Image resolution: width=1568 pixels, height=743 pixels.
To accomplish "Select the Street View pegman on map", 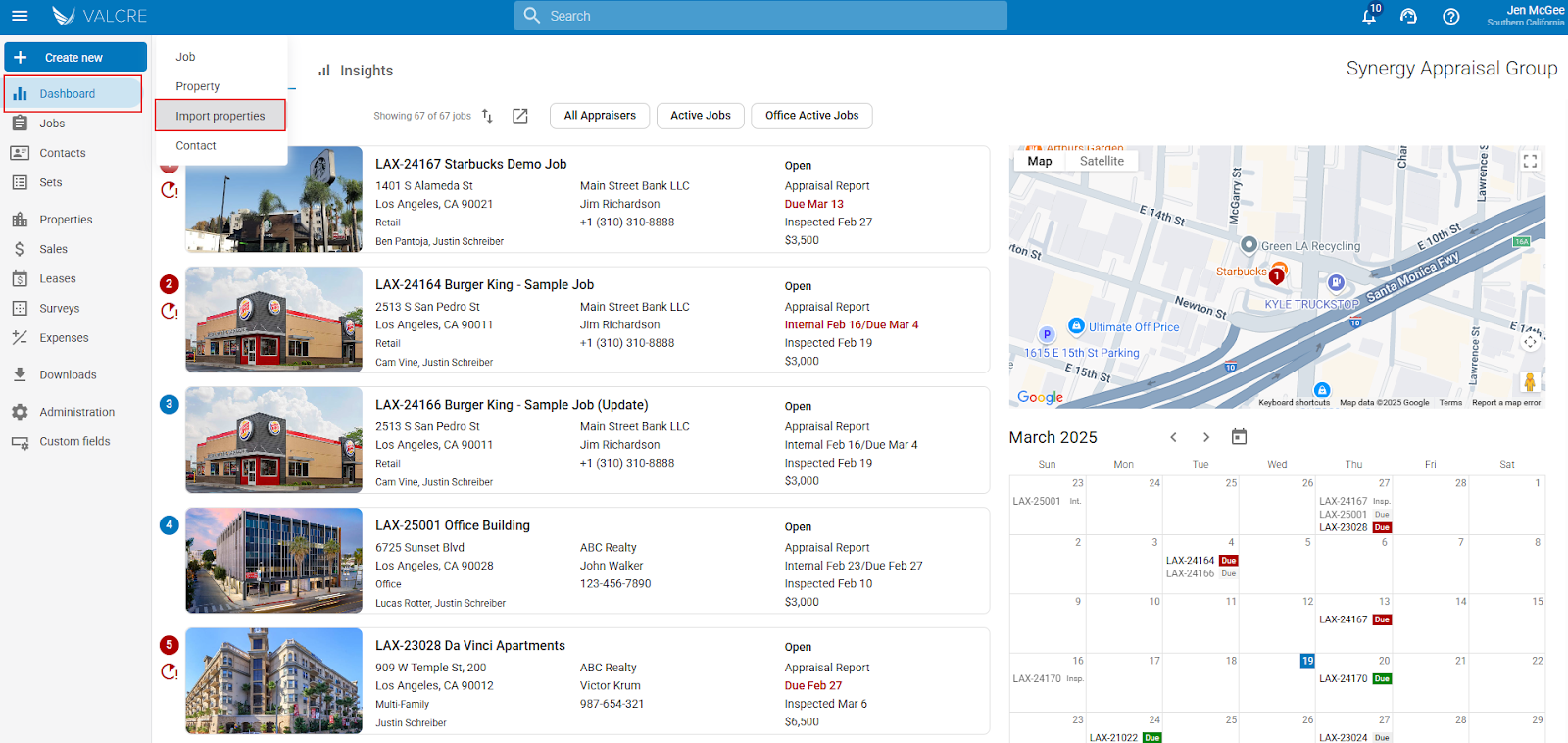I will tap(1530, 381).
